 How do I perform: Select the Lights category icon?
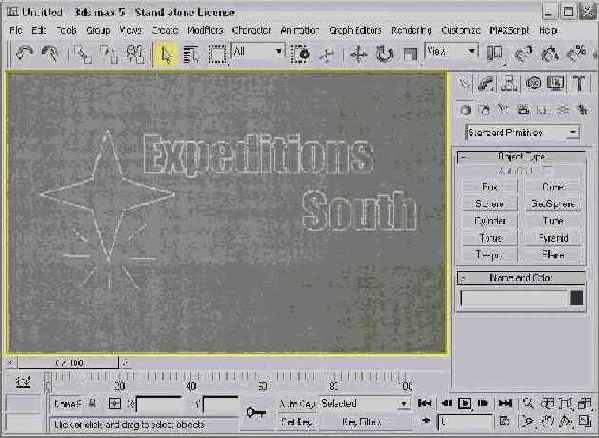click(503, 110)
